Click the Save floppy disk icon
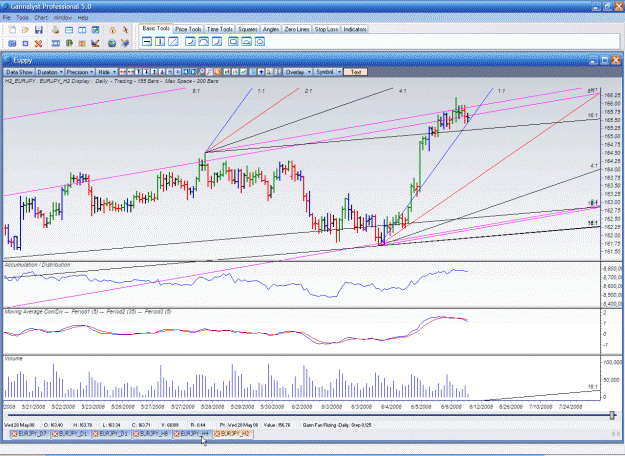The image size is (625, 456). 39,30
